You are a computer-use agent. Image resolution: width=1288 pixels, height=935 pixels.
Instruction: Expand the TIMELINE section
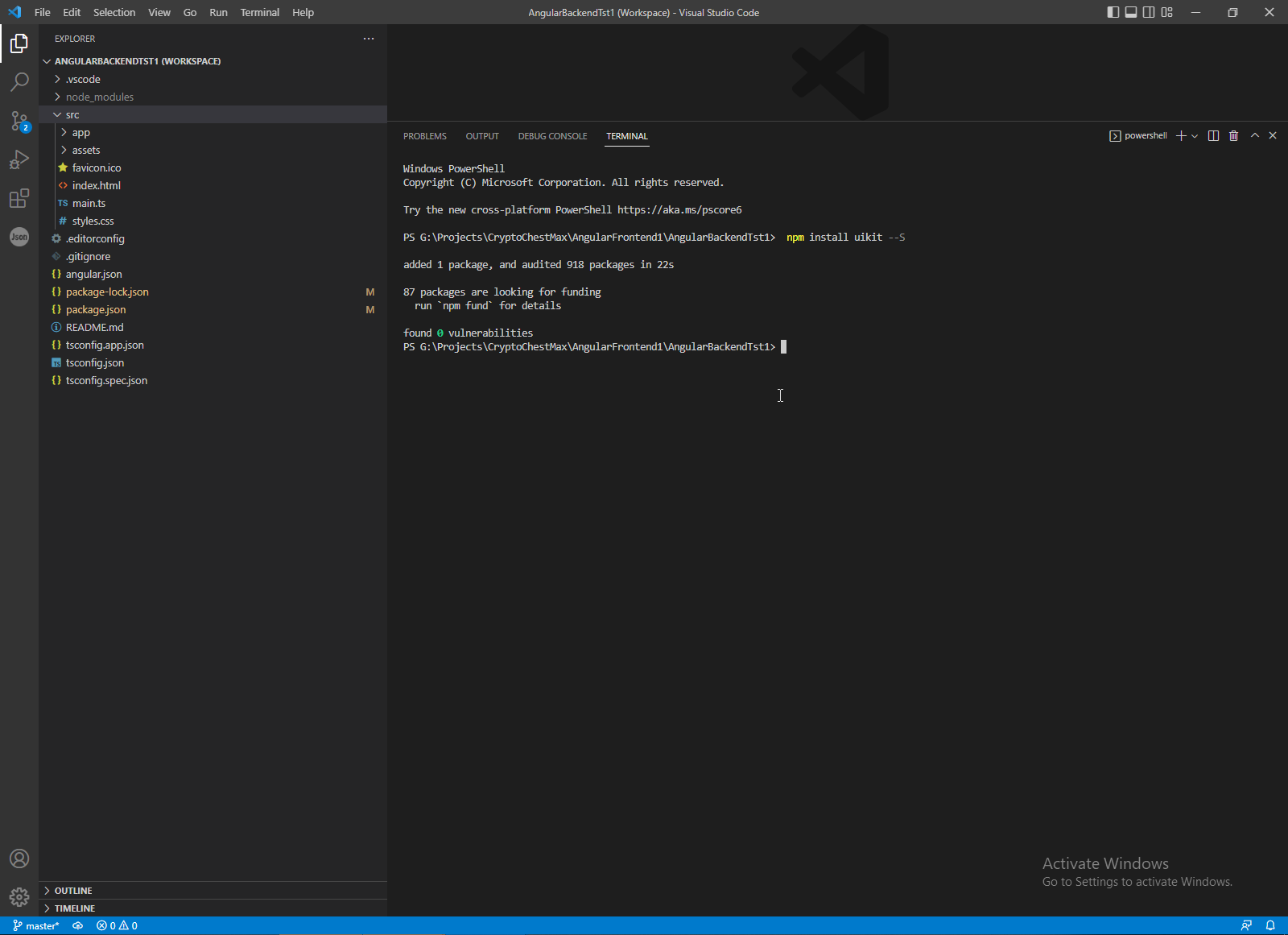point(213,908)
